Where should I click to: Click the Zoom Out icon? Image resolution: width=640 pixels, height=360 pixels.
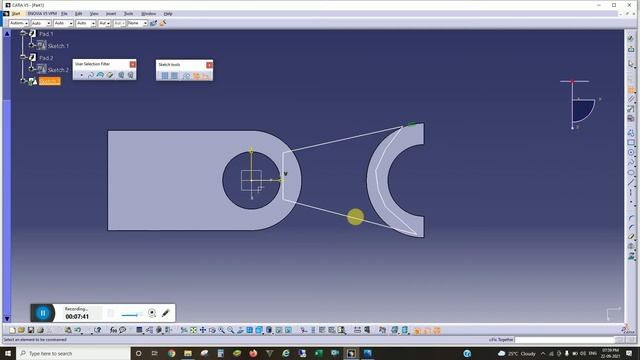tap(231, 330)
